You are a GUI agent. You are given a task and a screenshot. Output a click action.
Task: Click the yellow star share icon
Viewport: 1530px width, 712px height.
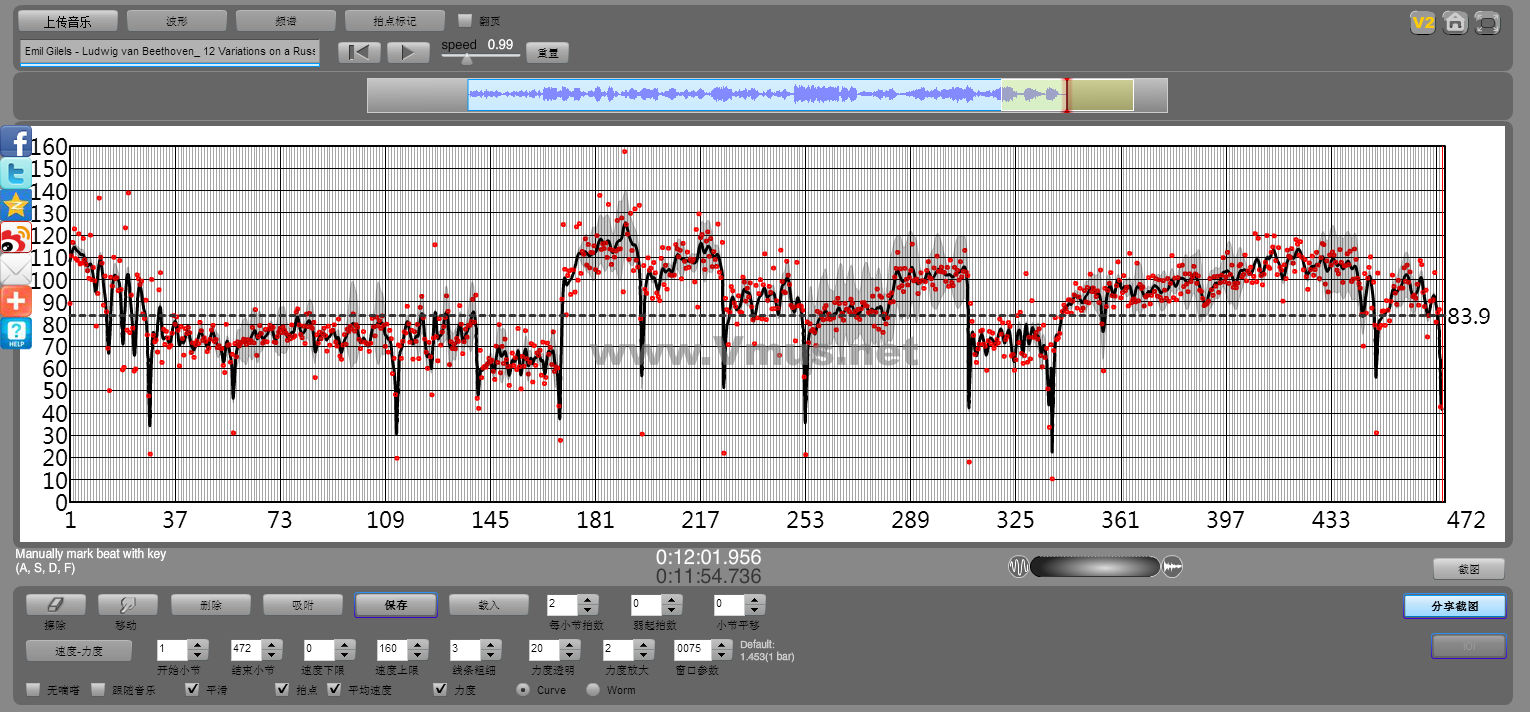click(x=16, y=206)
